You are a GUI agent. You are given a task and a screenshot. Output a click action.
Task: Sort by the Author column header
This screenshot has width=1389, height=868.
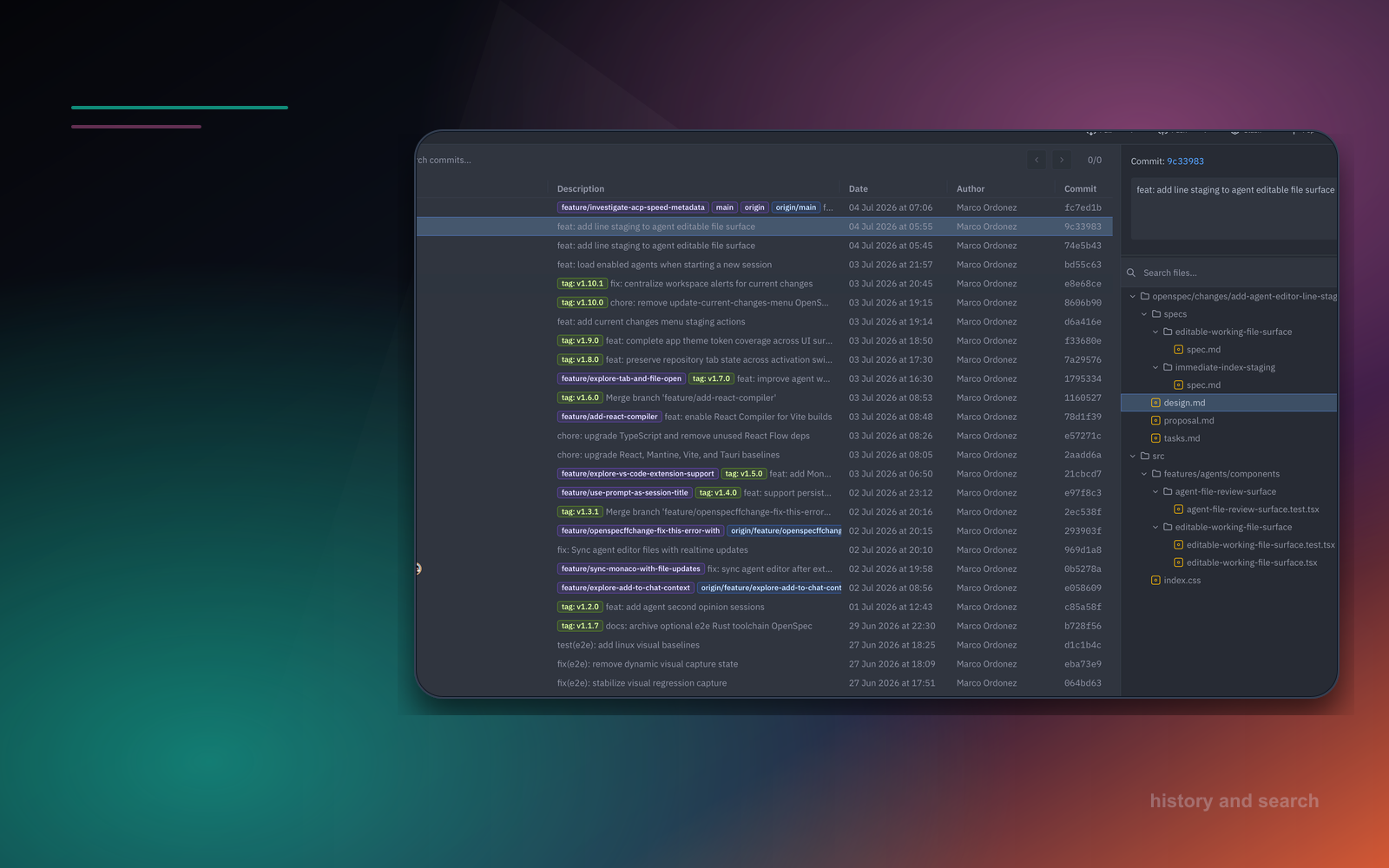point(971,189)
